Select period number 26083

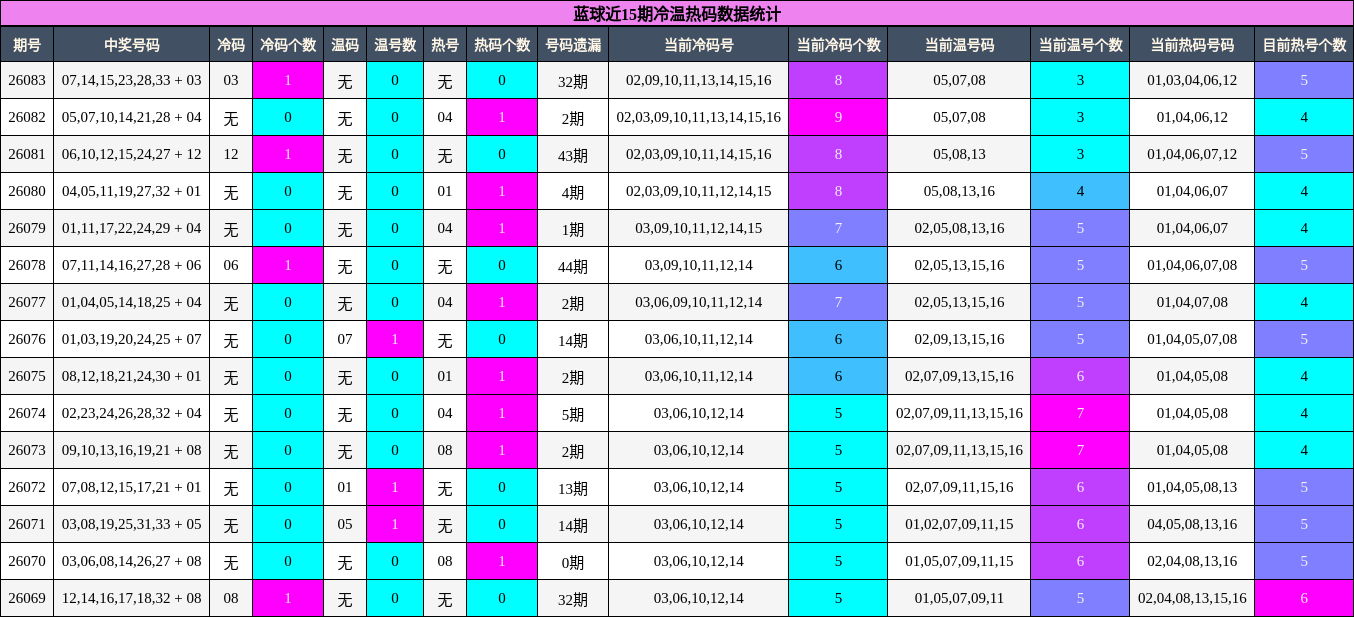click(x=27, y=80)
